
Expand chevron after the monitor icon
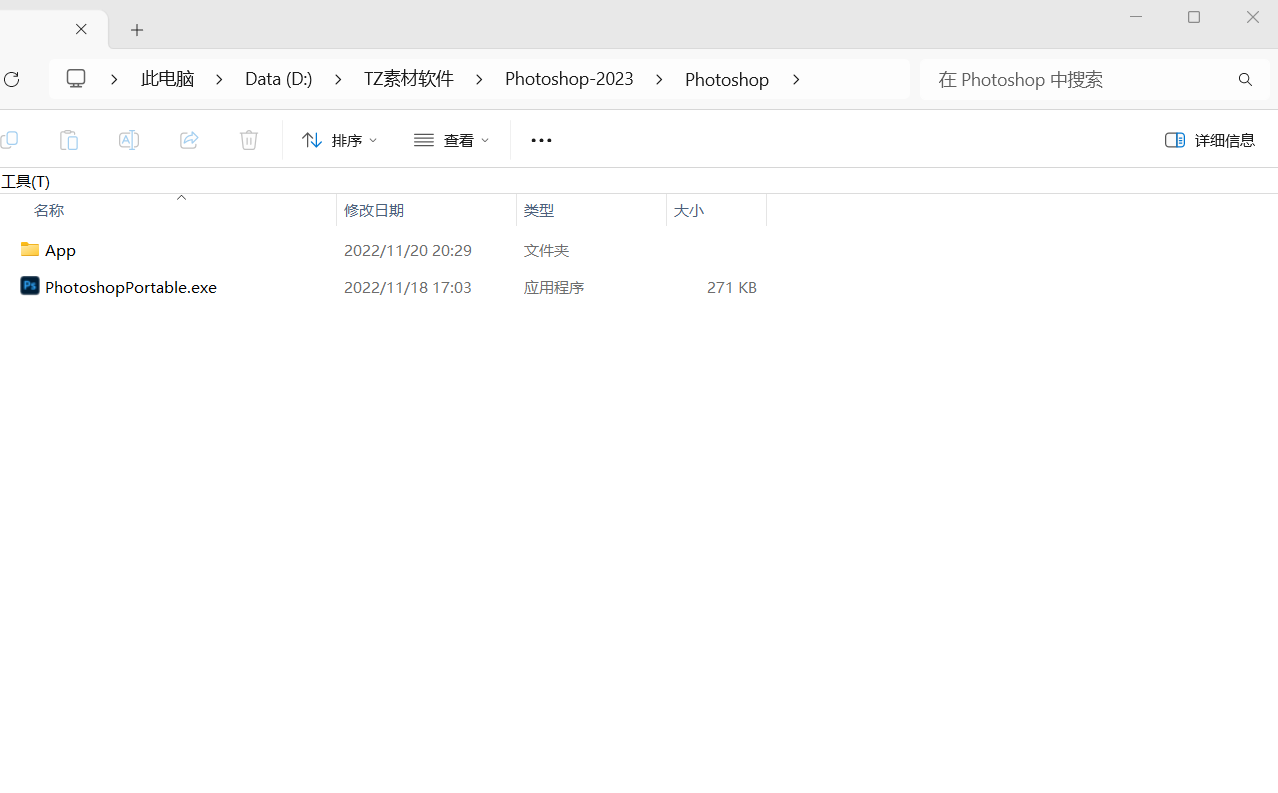tap(114, 79)
